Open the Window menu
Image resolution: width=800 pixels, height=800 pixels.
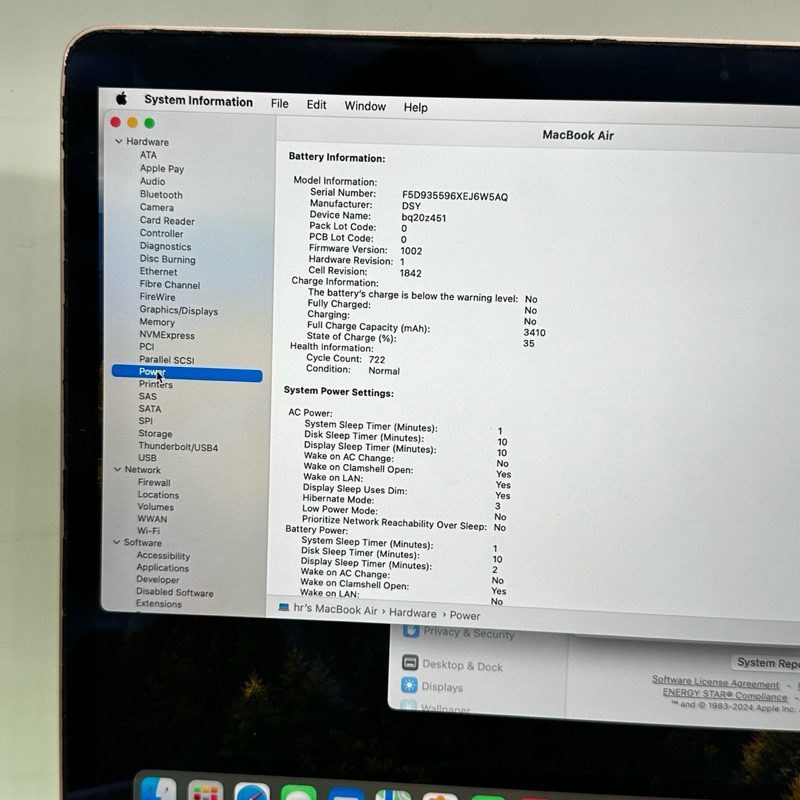pyautogui.click(x=365, y=106)
